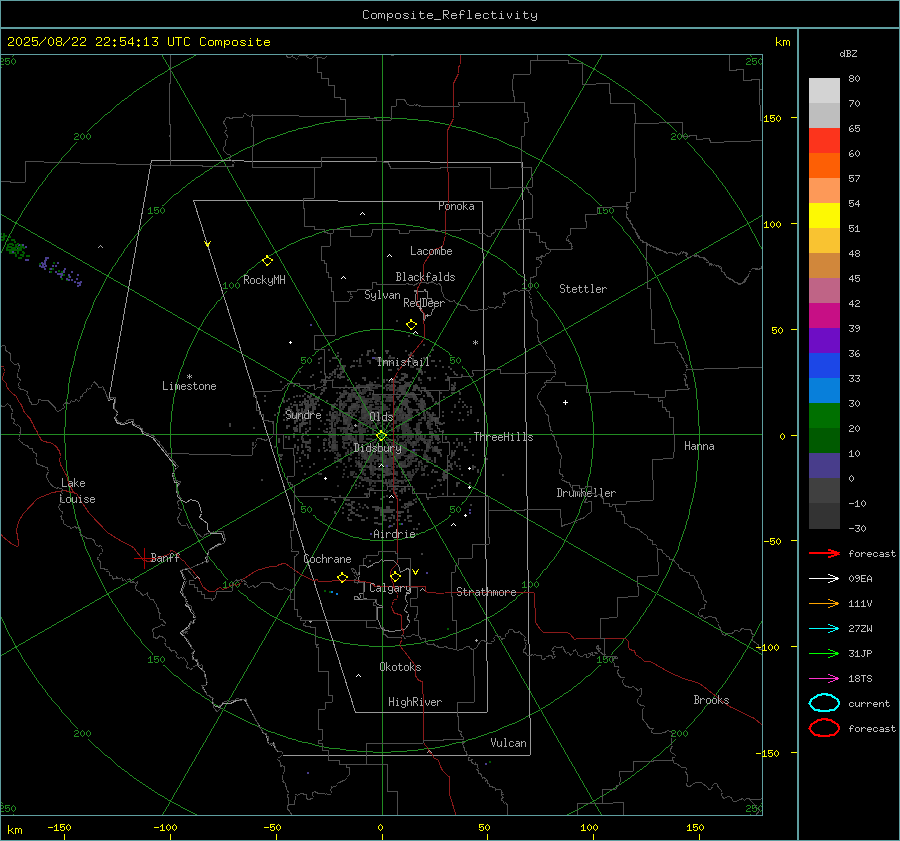
Task: Click the Composite_Reflectivity title
Action: tap(450, 15)
